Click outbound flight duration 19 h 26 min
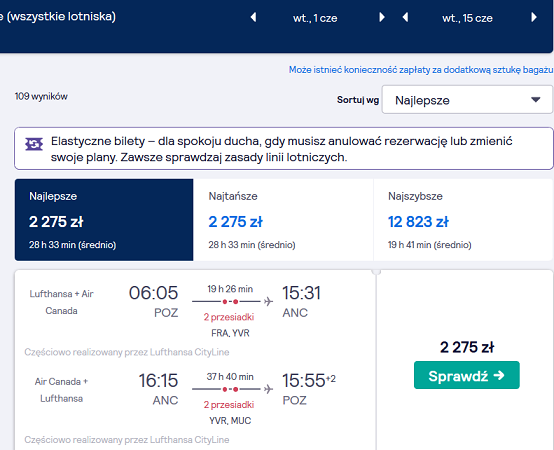The image size is (554, 450). click(x=230, y=289)
